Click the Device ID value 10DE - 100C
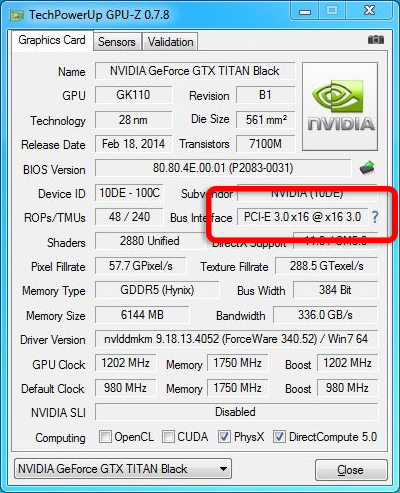 tap(129, 193)
